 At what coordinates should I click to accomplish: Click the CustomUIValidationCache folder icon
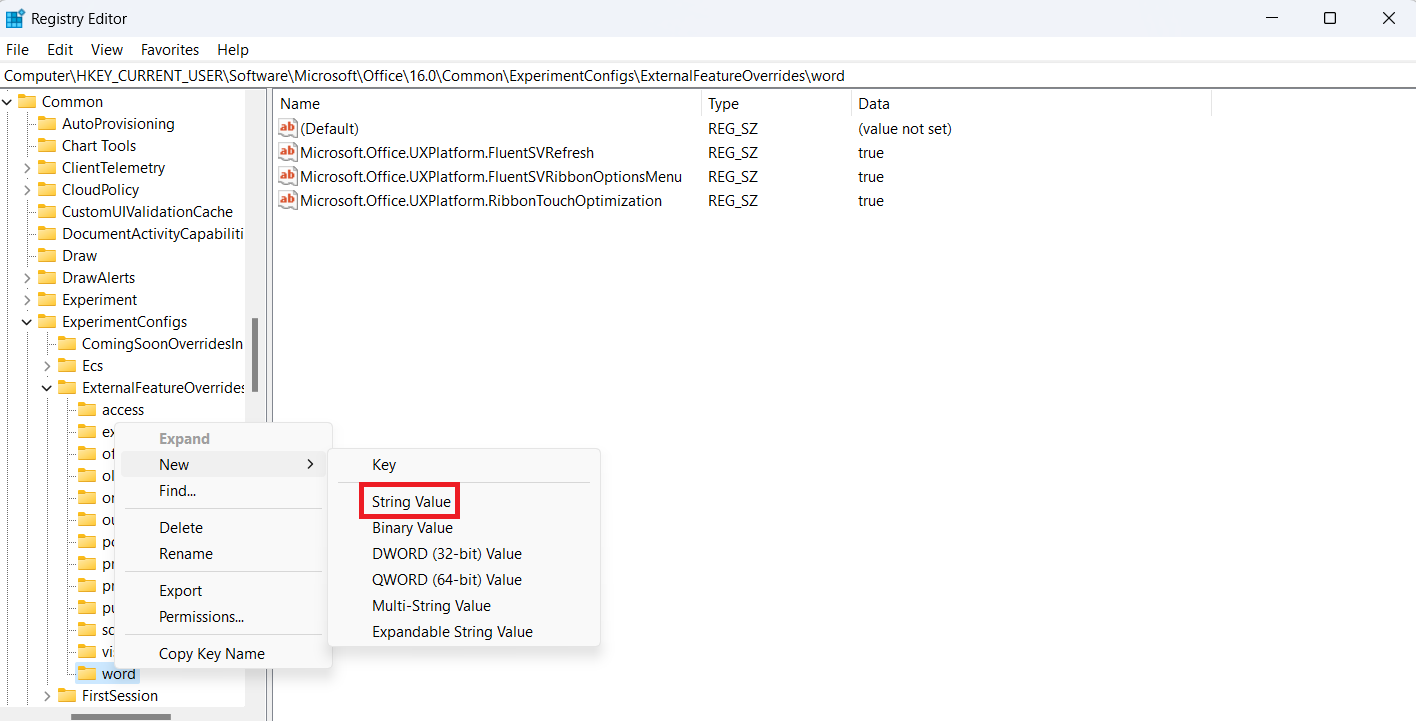[47, 212]
